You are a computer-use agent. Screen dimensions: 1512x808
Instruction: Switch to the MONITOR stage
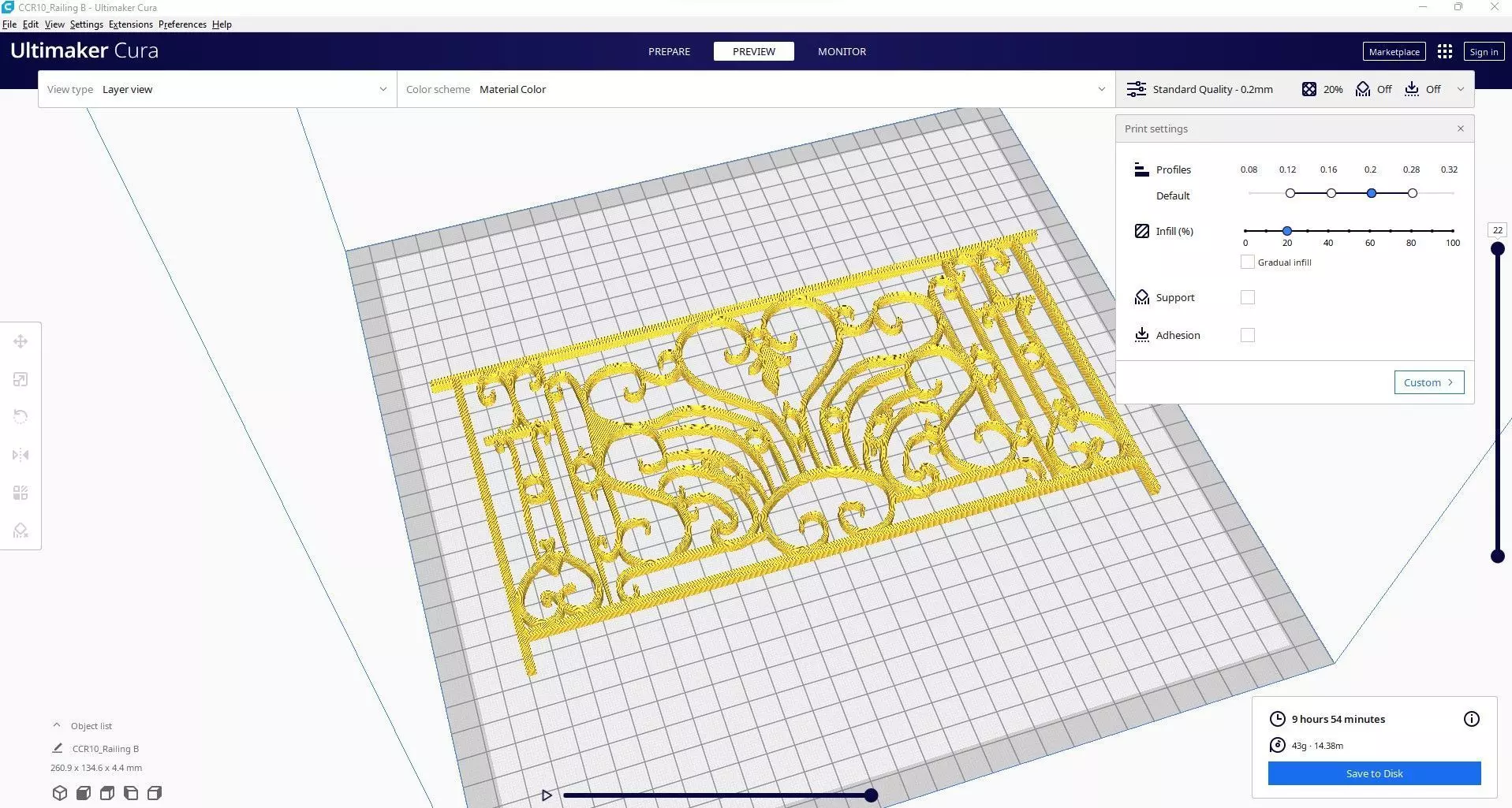tap(842, 51)
